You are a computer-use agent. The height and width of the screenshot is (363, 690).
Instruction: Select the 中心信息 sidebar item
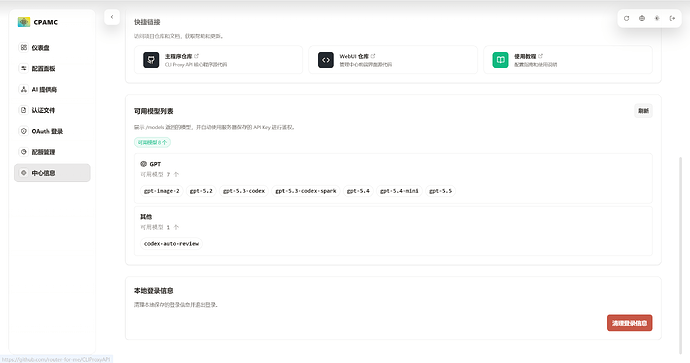click(52, 173)
